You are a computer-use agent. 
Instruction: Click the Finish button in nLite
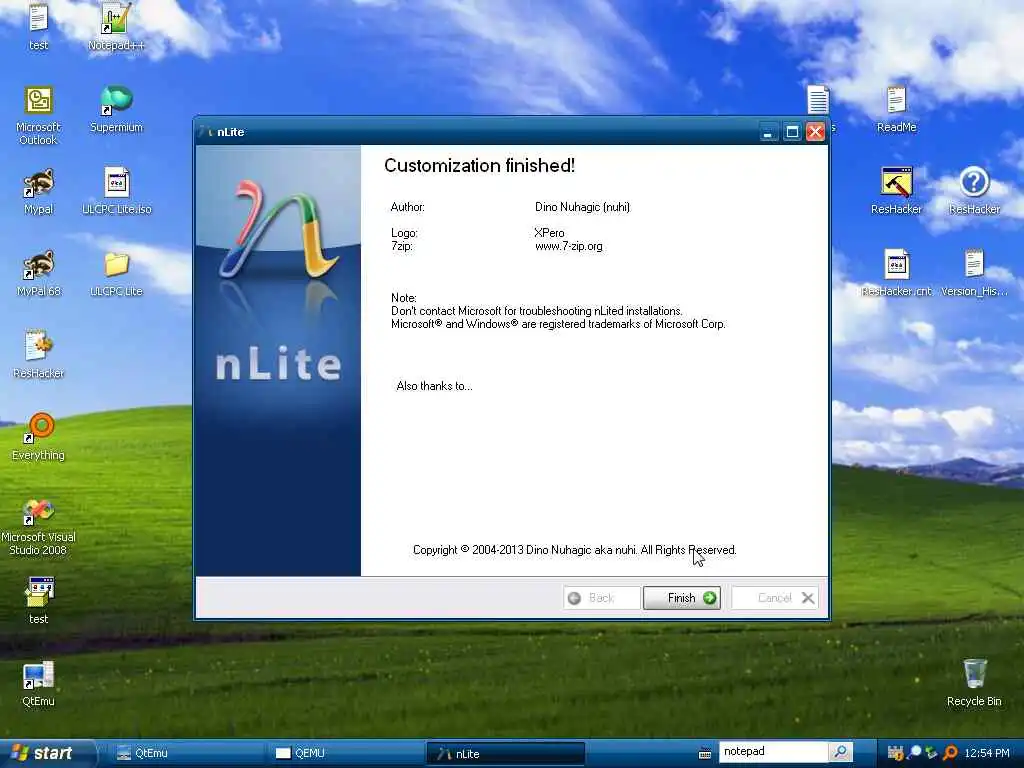pos(682,598)
